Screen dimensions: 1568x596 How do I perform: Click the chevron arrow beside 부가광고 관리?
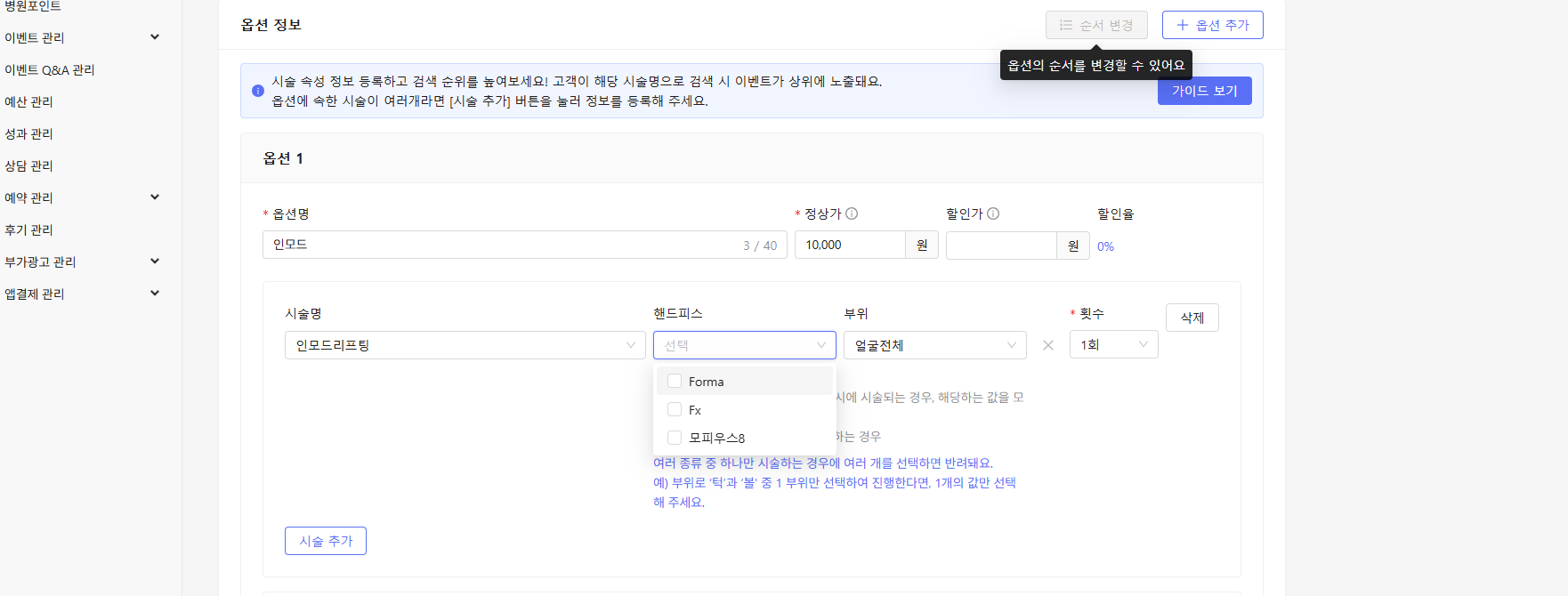point(155,262)
